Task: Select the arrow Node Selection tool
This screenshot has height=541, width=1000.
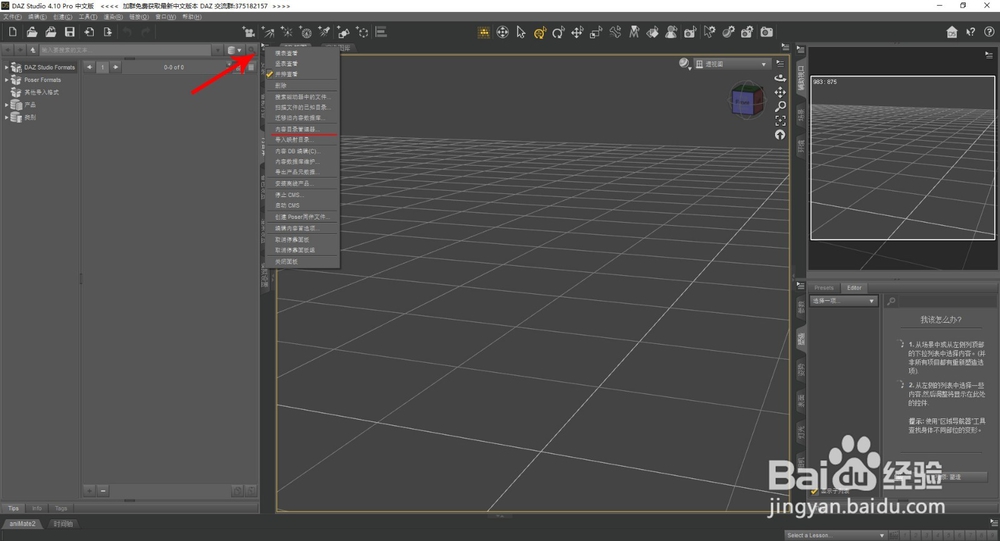Action: click(x=521, y=32)
